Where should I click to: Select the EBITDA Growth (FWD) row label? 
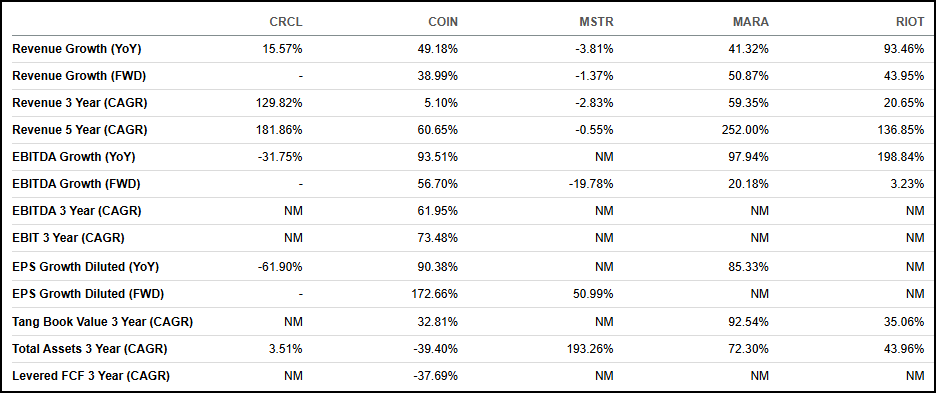click(x=76, y=184)
